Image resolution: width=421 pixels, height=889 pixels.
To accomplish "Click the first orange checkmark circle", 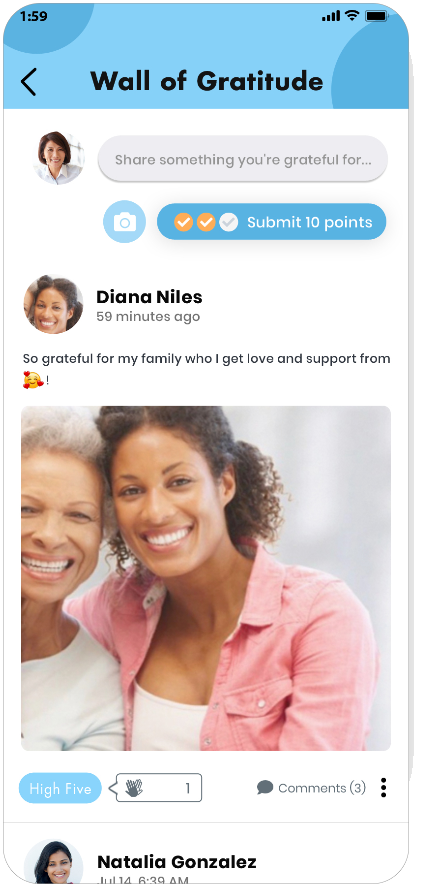I will tap(183, 222).
